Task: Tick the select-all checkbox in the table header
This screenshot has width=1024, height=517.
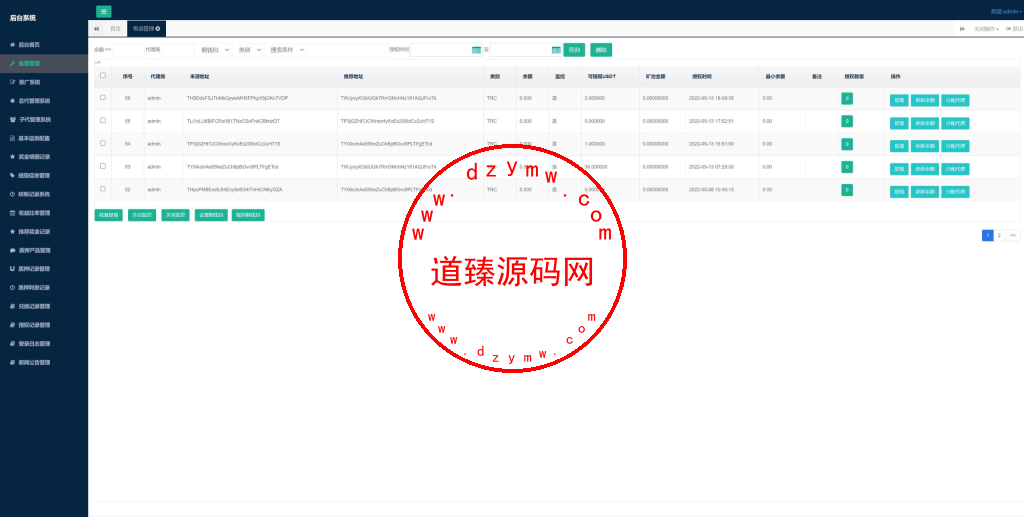Action: click(x=103, y=76)
